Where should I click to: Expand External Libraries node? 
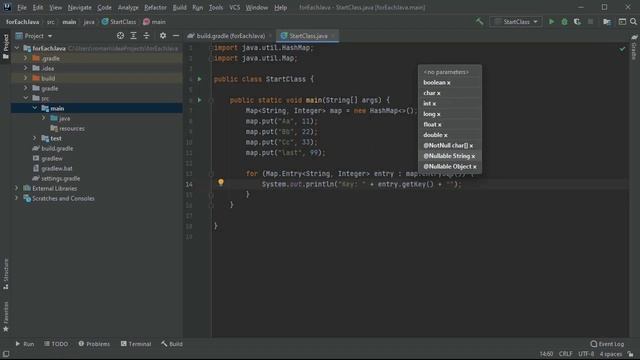pos(17,189)
